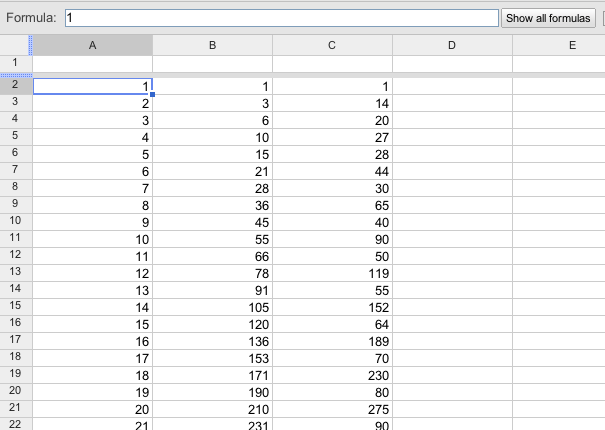Click cell C5 containing 27

click(x=333, y=137)
